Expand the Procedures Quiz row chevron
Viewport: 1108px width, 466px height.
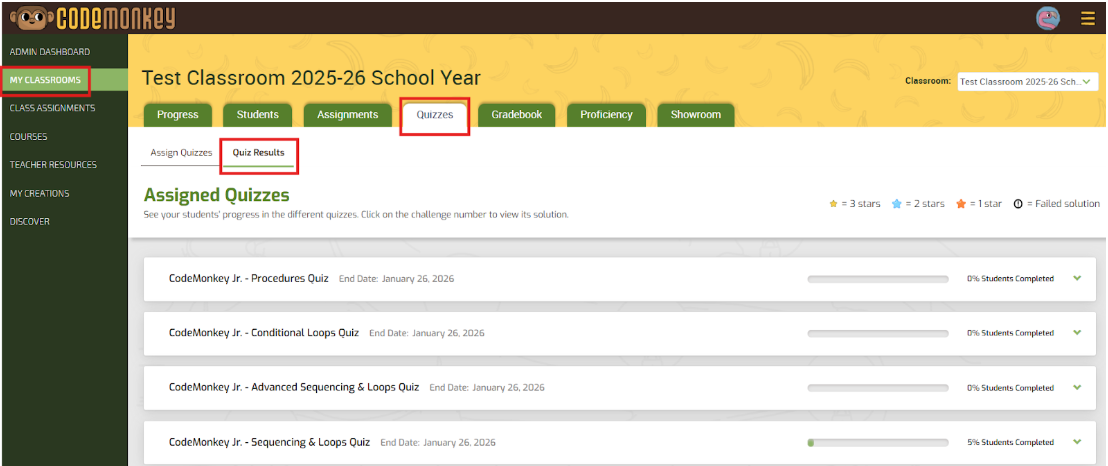point(1077,278)
